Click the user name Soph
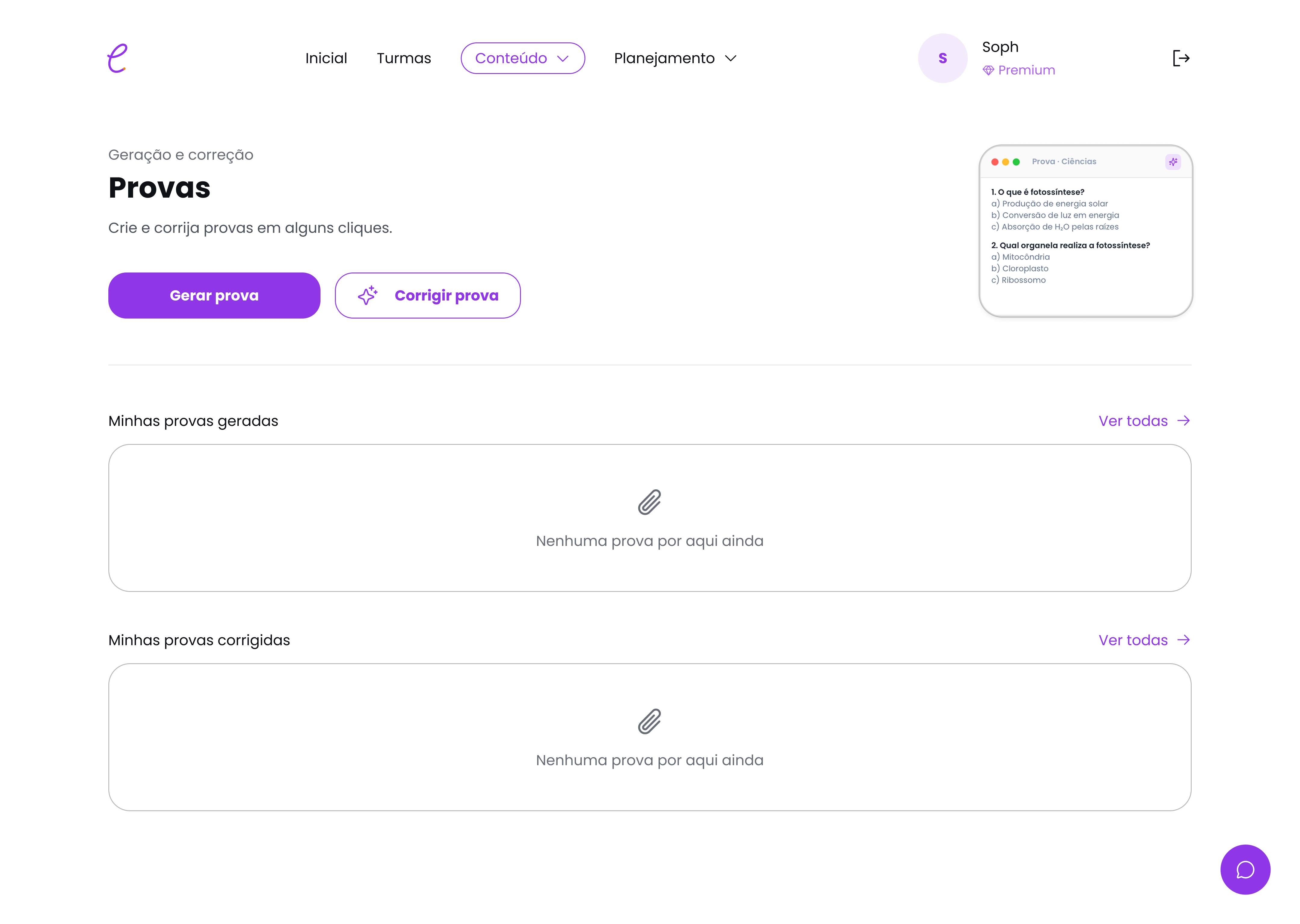Image resolution: width=1300 pixels, height=924 pixels. [1000, 47]
